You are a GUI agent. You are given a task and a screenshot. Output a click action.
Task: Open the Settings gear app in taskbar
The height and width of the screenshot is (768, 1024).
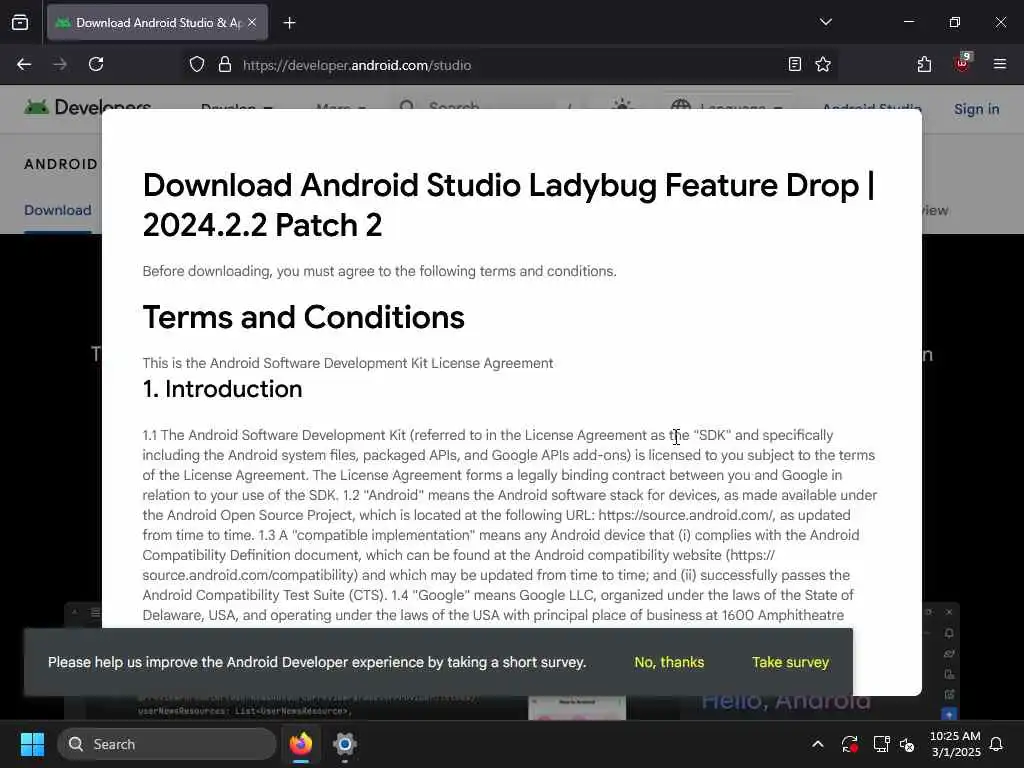(x=344, y=744)
